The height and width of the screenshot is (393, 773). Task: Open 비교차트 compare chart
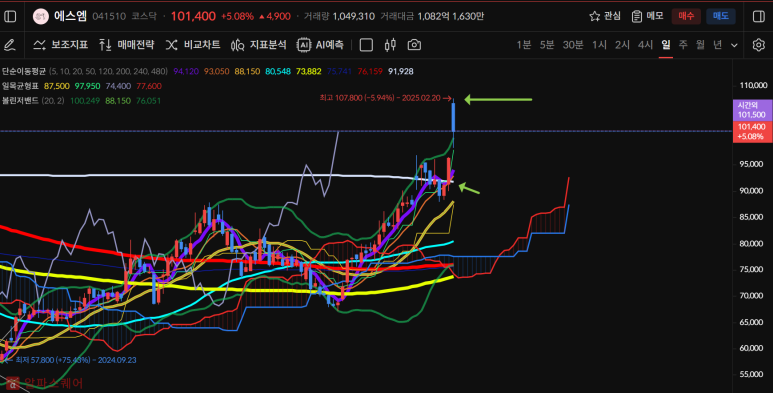click(x=193, y=45)
